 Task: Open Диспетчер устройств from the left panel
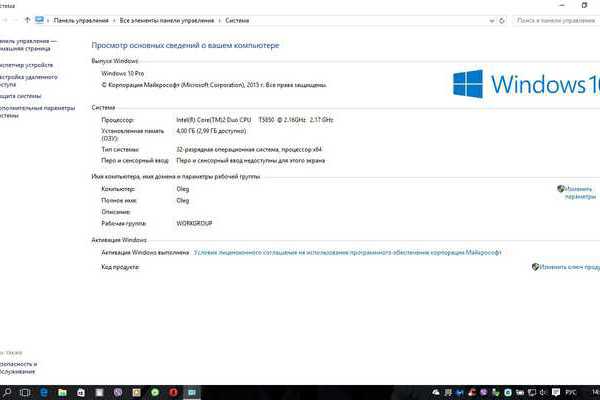(26, 65)
